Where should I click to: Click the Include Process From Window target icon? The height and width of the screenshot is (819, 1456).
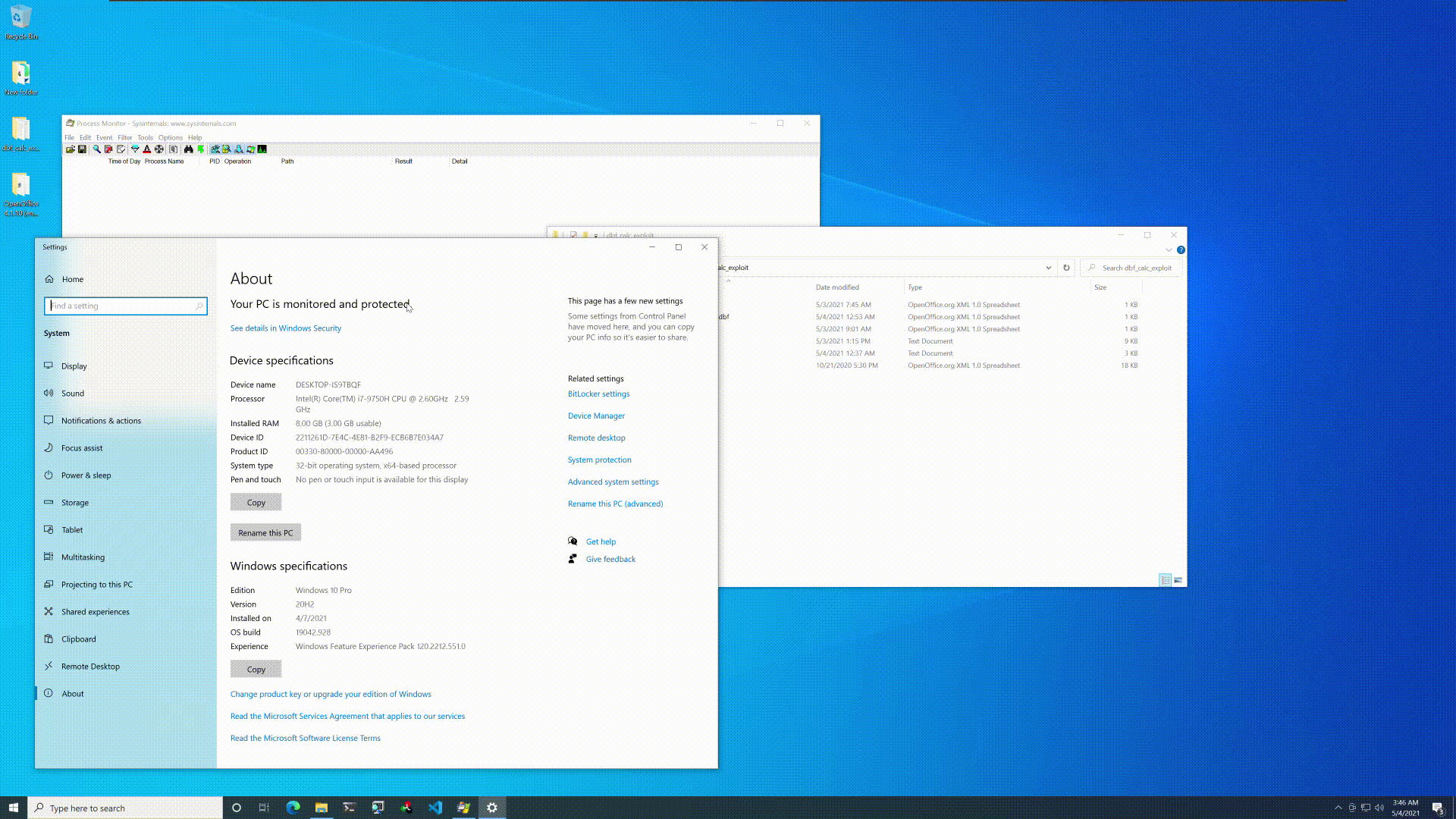[159, 149]
